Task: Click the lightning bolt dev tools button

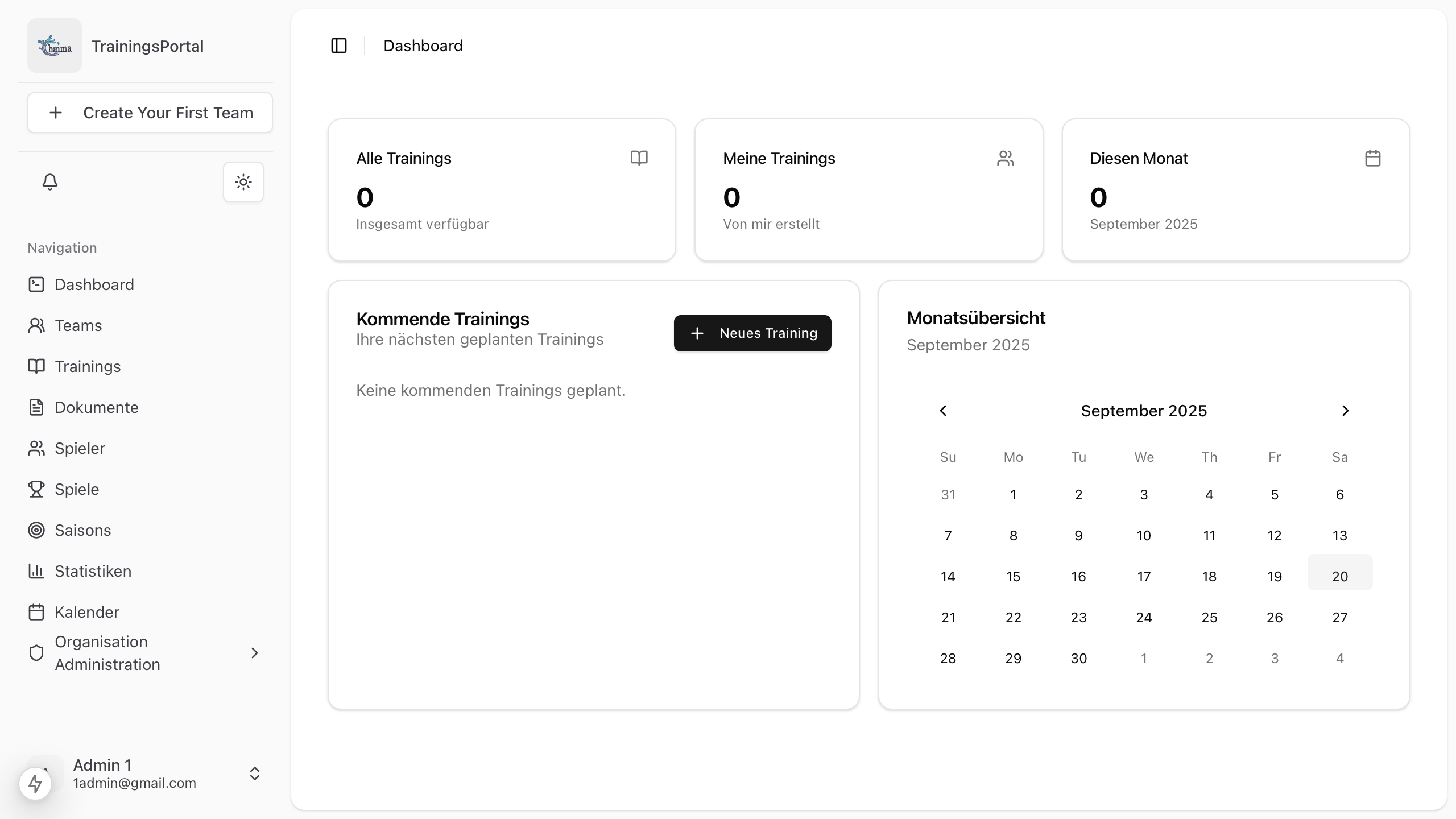Action: [x=35, y=783]
